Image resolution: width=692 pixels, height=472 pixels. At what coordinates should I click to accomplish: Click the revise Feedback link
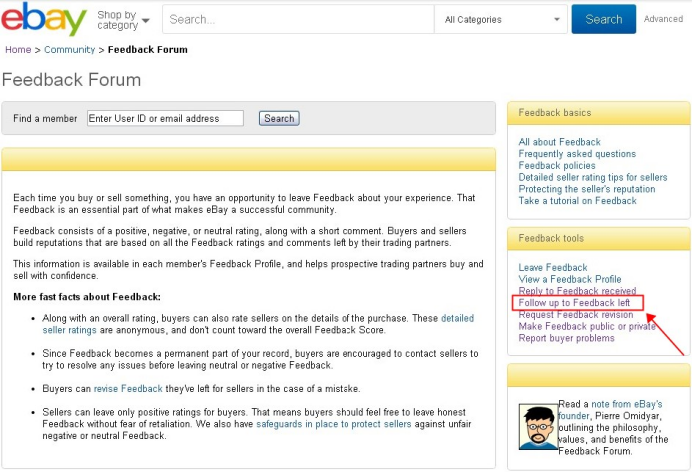coord(126,387)
